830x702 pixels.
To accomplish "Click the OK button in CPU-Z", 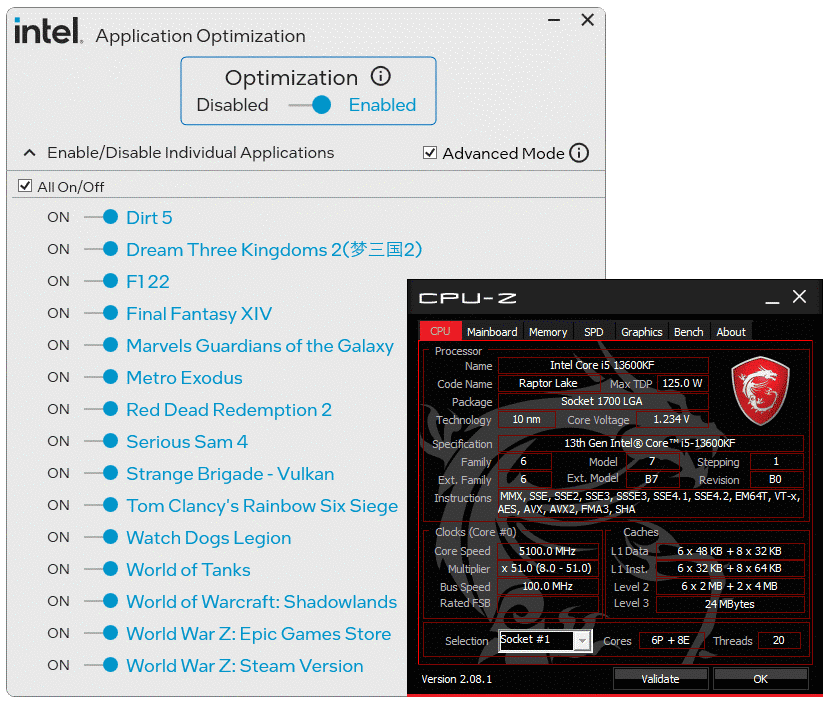I will (761, 679).
